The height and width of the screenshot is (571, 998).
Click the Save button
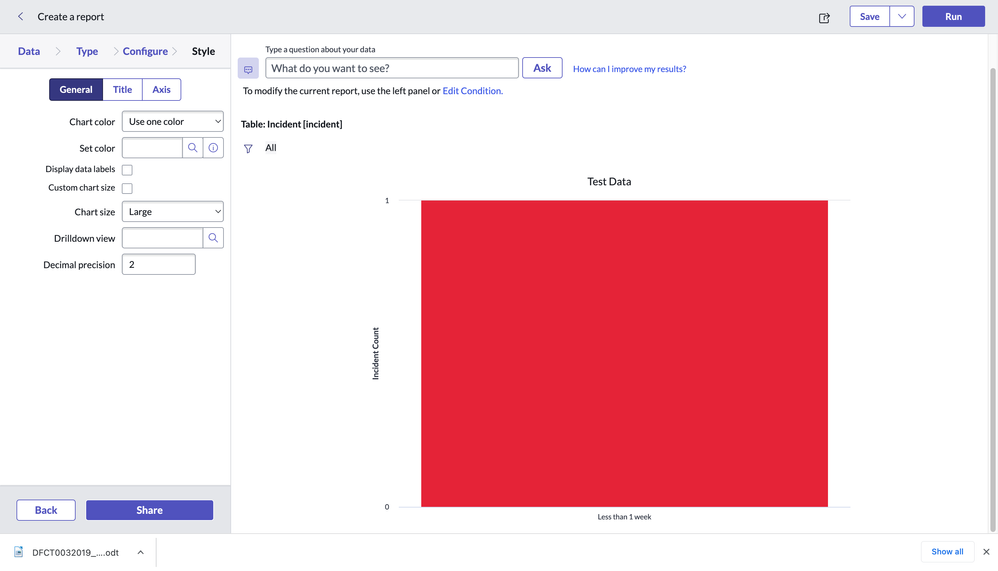(869, 17)
